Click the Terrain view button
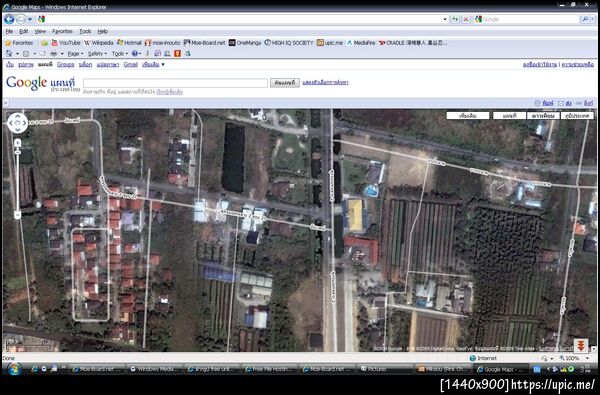Image resolution: width=600 pixels, height=395 pixels. pos(577,116)
